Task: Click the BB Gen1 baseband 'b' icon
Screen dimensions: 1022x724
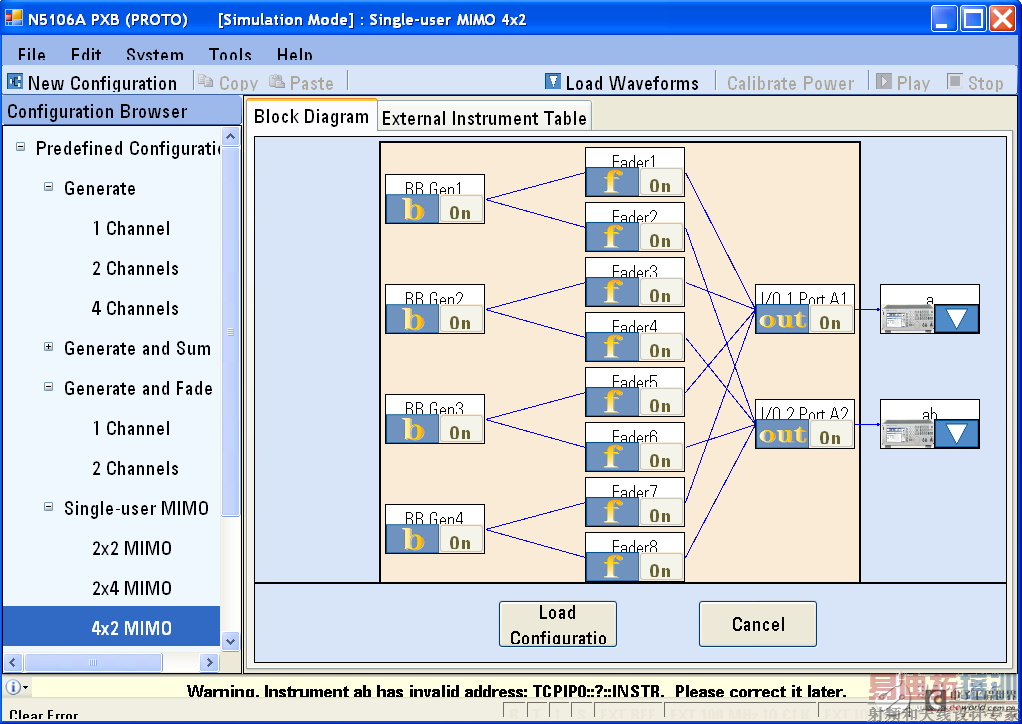Action: tap(412, 210)
